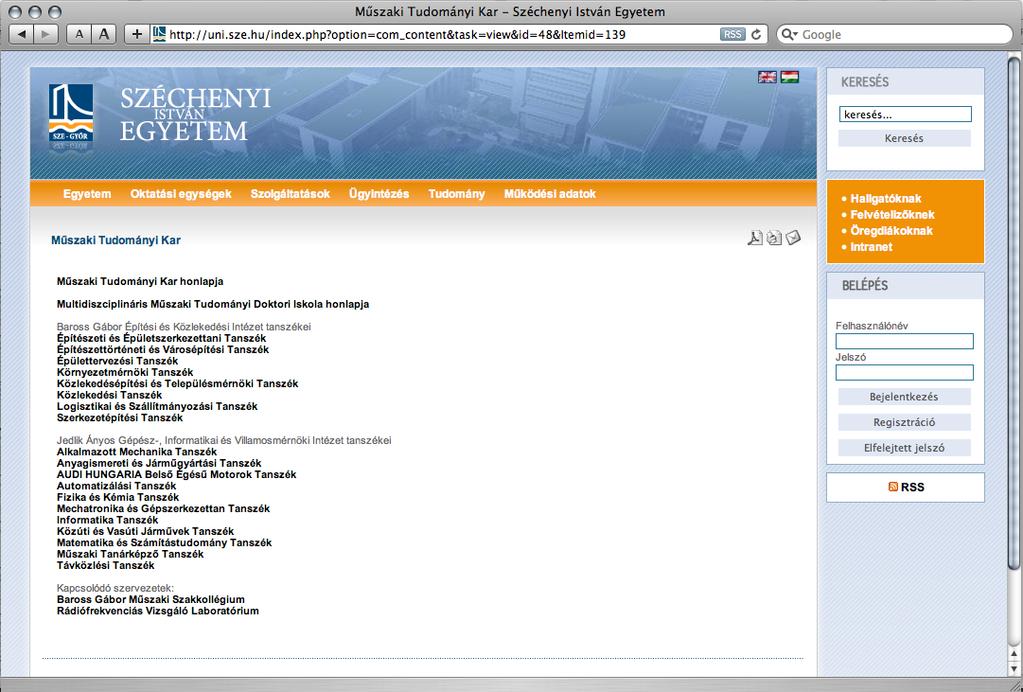Open Informatika Tanszék link
The height and width of the screenshot is (692, 1023).
(x=107, y=520)
